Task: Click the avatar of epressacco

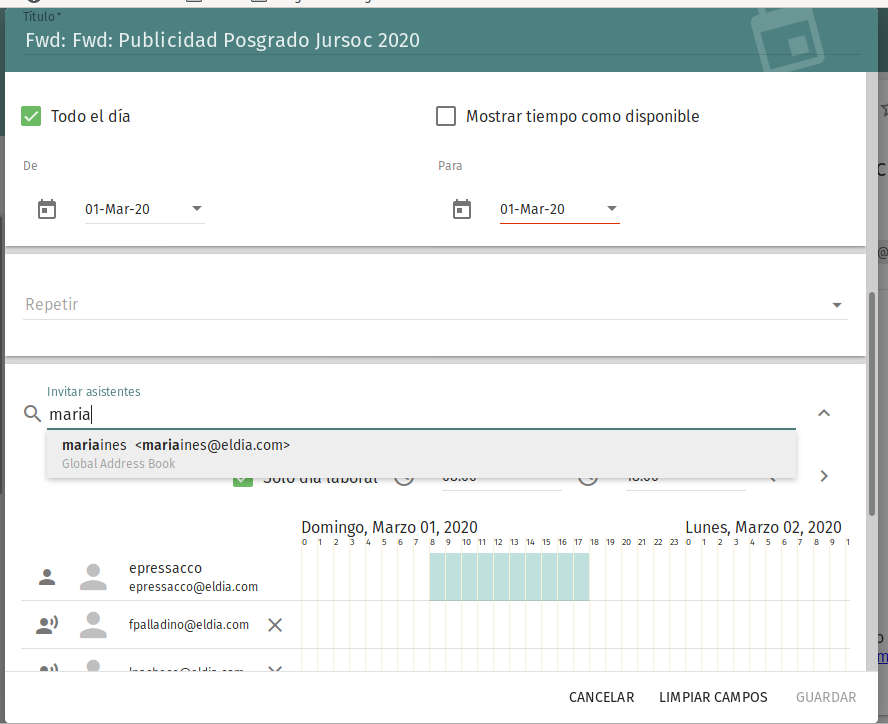Action: coord(93,577)
